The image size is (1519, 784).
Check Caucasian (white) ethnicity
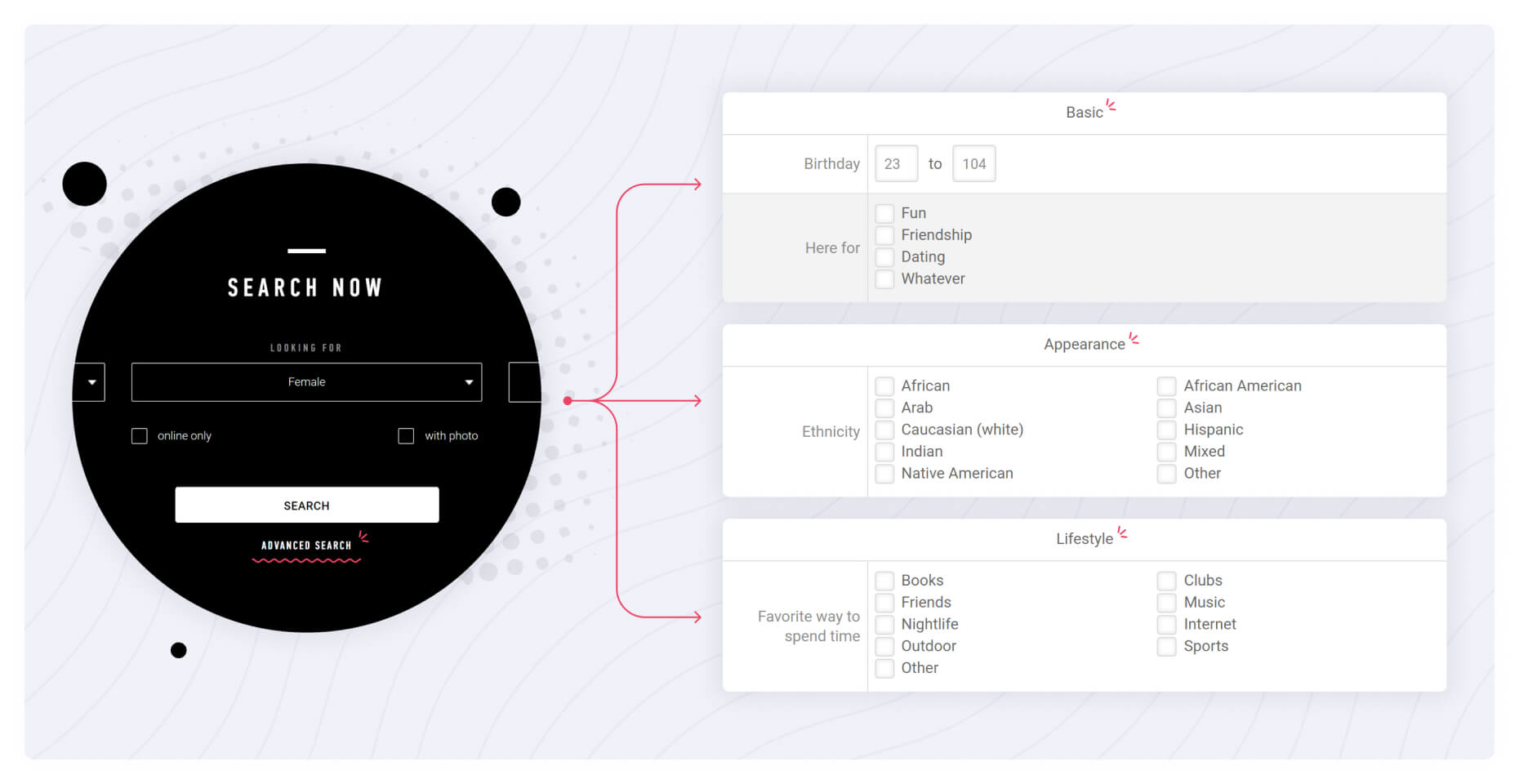coord(884,430)
